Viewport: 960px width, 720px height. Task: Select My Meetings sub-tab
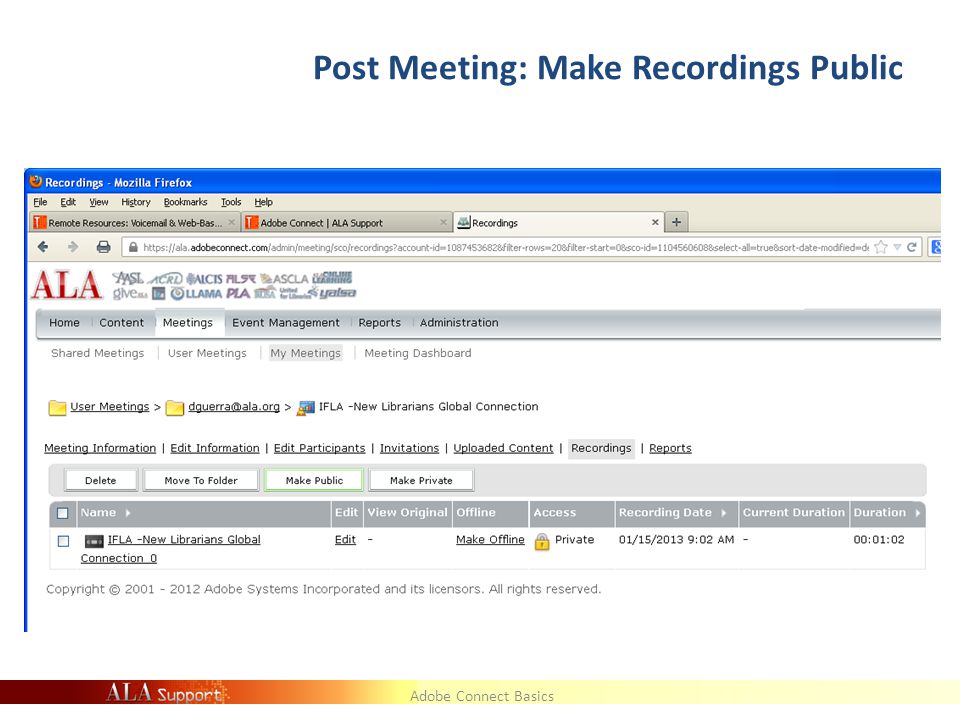click(306, 353)
